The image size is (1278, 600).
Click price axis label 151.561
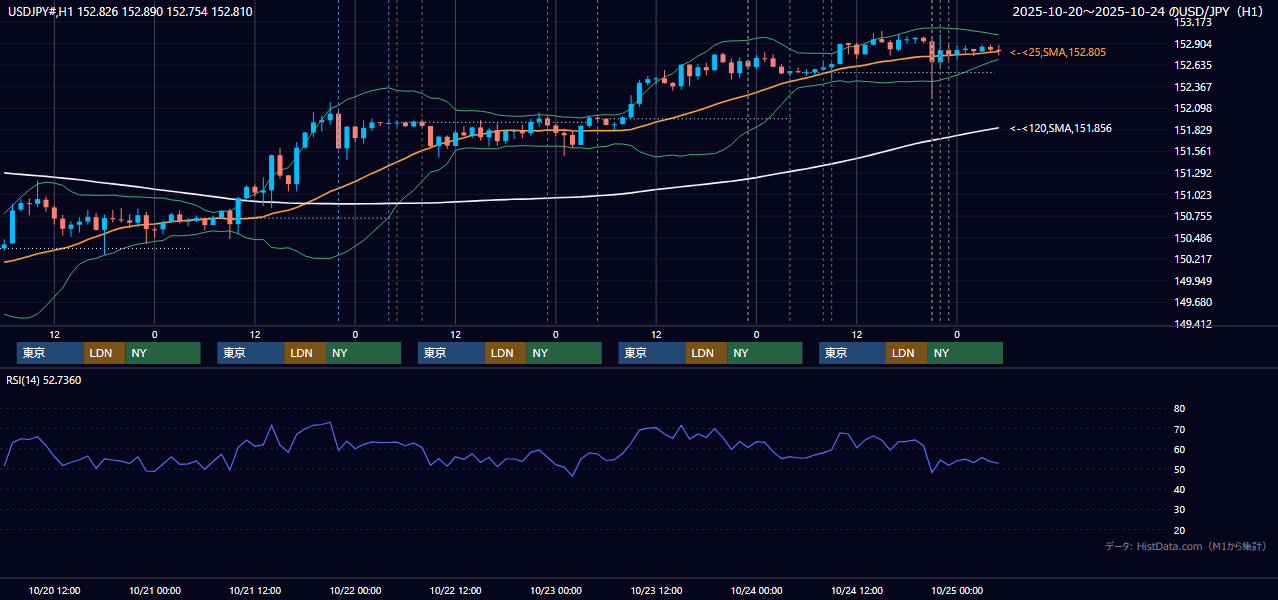[x=1193, y=151]
